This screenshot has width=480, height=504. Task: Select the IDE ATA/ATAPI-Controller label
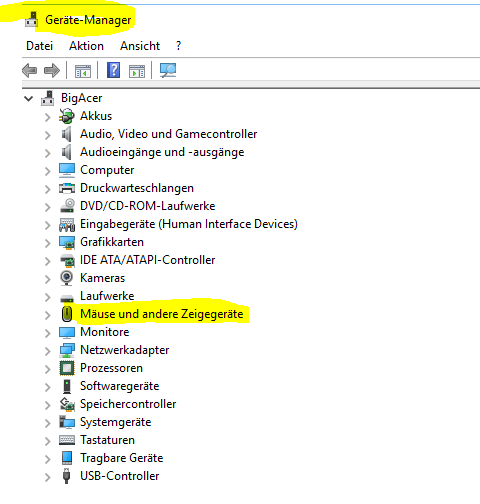pyautogui.click(x=147, y=260)
